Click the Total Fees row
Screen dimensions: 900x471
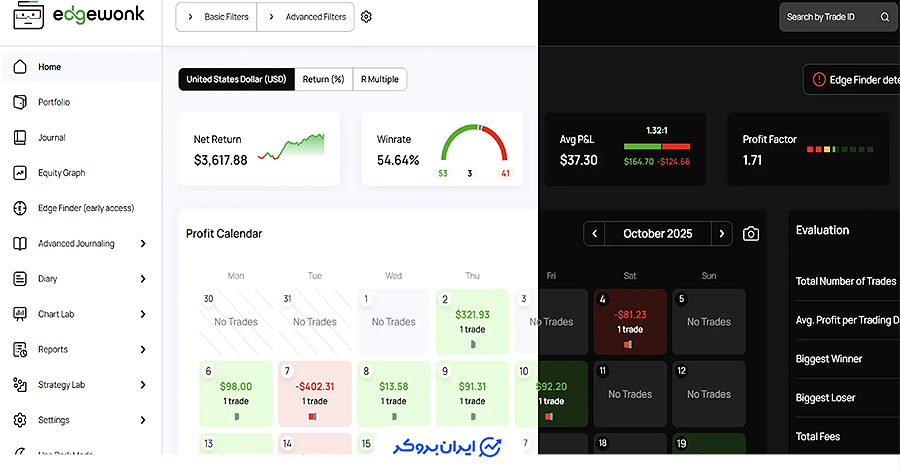847,437
